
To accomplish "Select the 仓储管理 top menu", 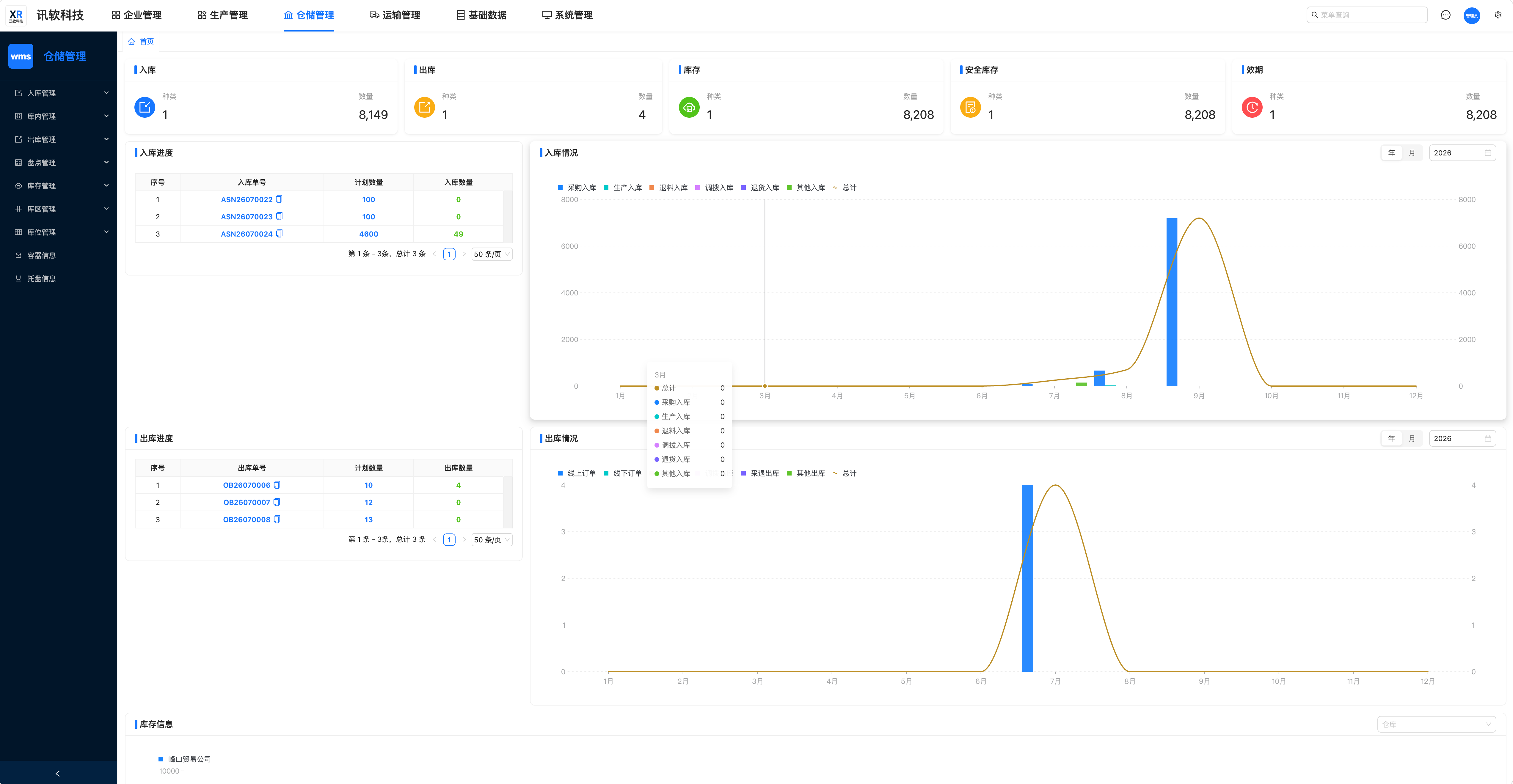I will [x=309, y=15].
